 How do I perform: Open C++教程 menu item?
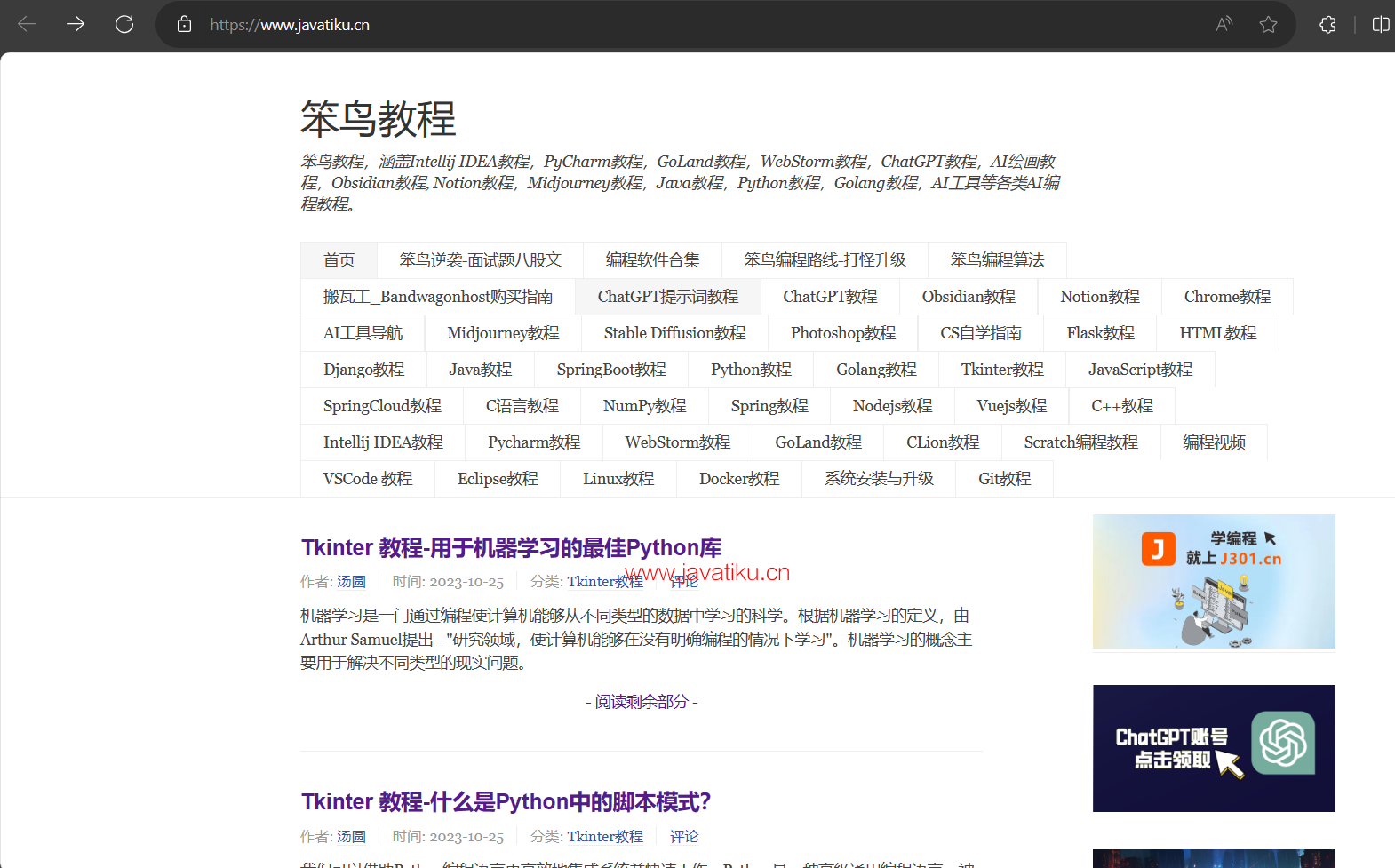click(x=1122, y=406)
